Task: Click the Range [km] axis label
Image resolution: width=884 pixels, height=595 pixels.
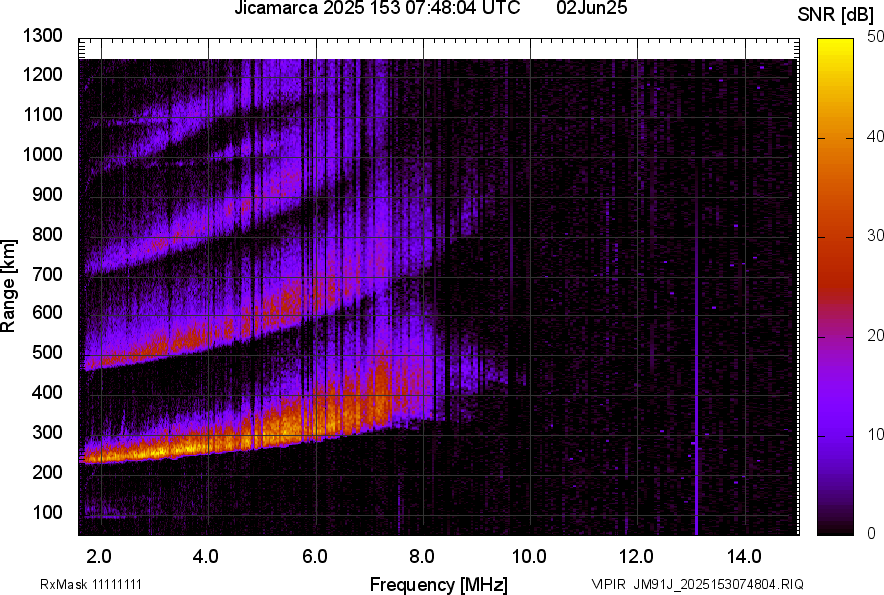Action: 8,286
